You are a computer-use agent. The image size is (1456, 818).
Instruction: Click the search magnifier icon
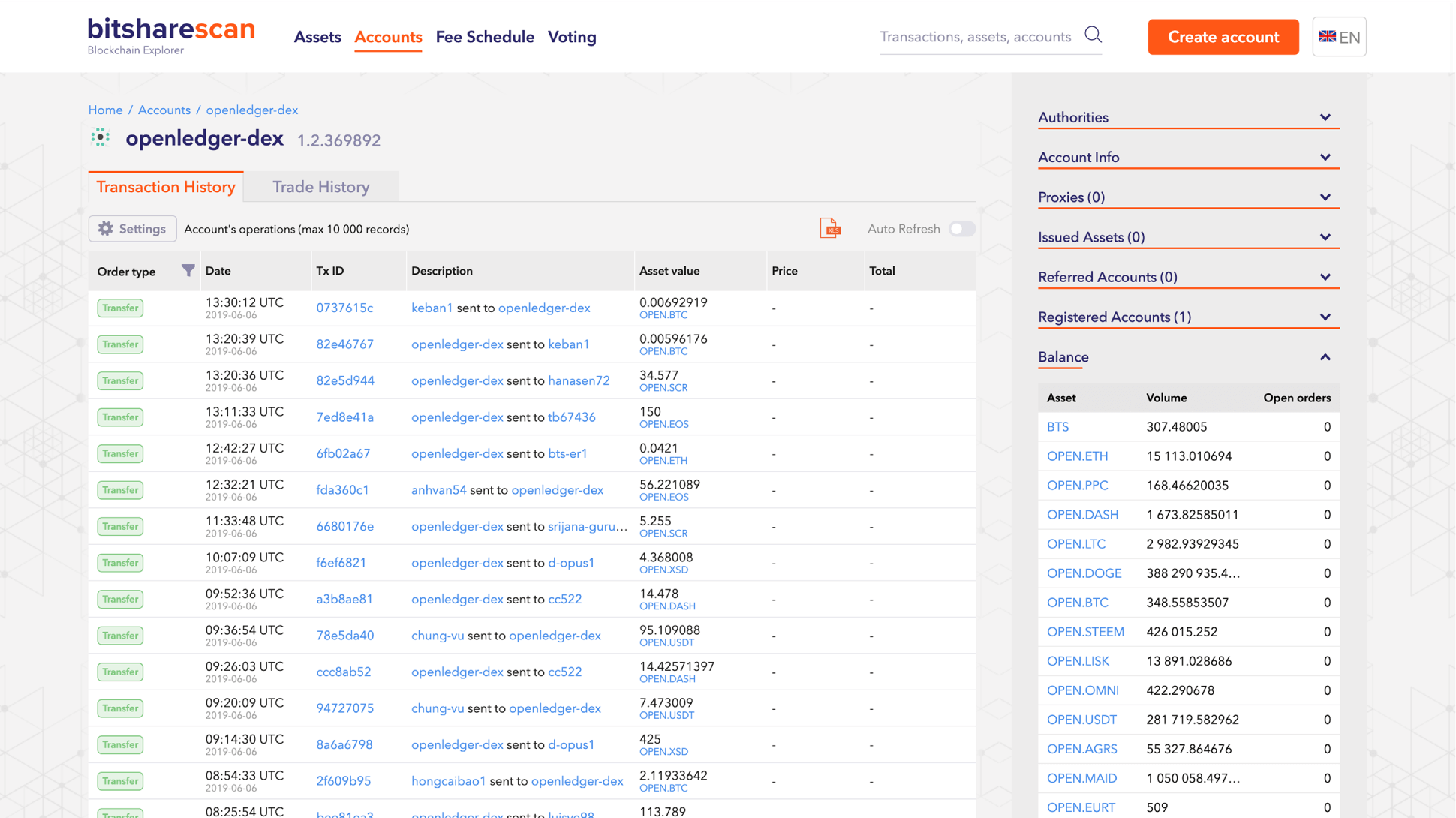(1093, 35)
